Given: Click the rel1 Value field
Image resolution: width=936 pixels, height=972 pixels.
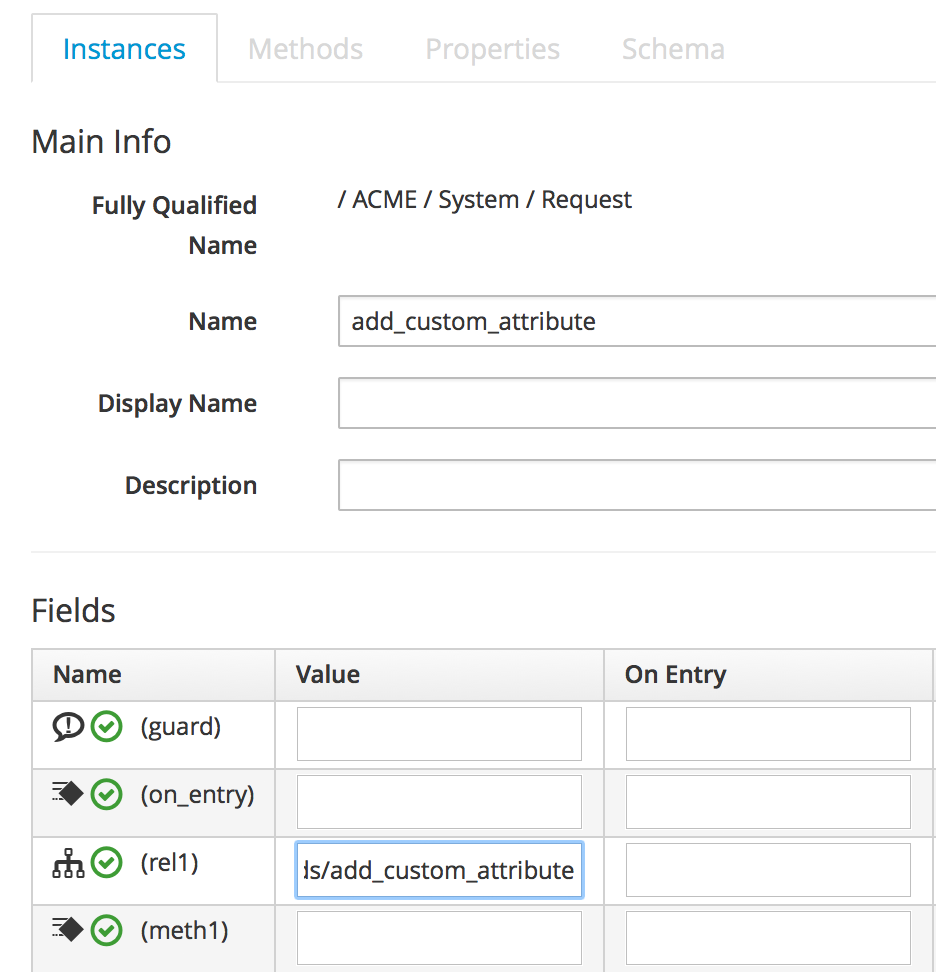Looking at the screenshot, I should tap(439, 870).
